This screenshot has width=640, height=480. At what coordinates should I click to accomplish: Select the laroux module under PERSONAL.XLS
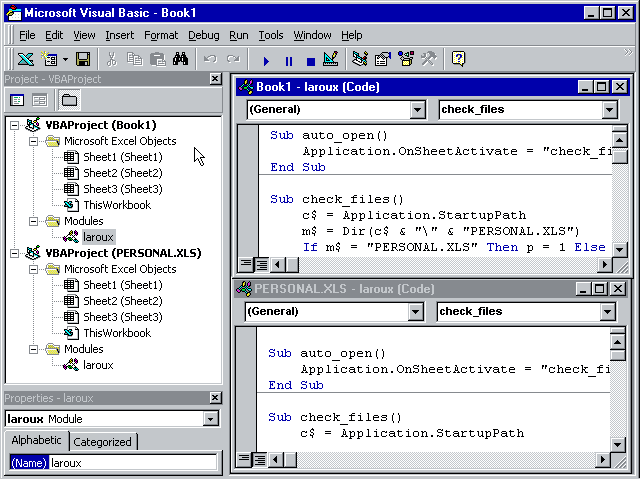(98, 365)
